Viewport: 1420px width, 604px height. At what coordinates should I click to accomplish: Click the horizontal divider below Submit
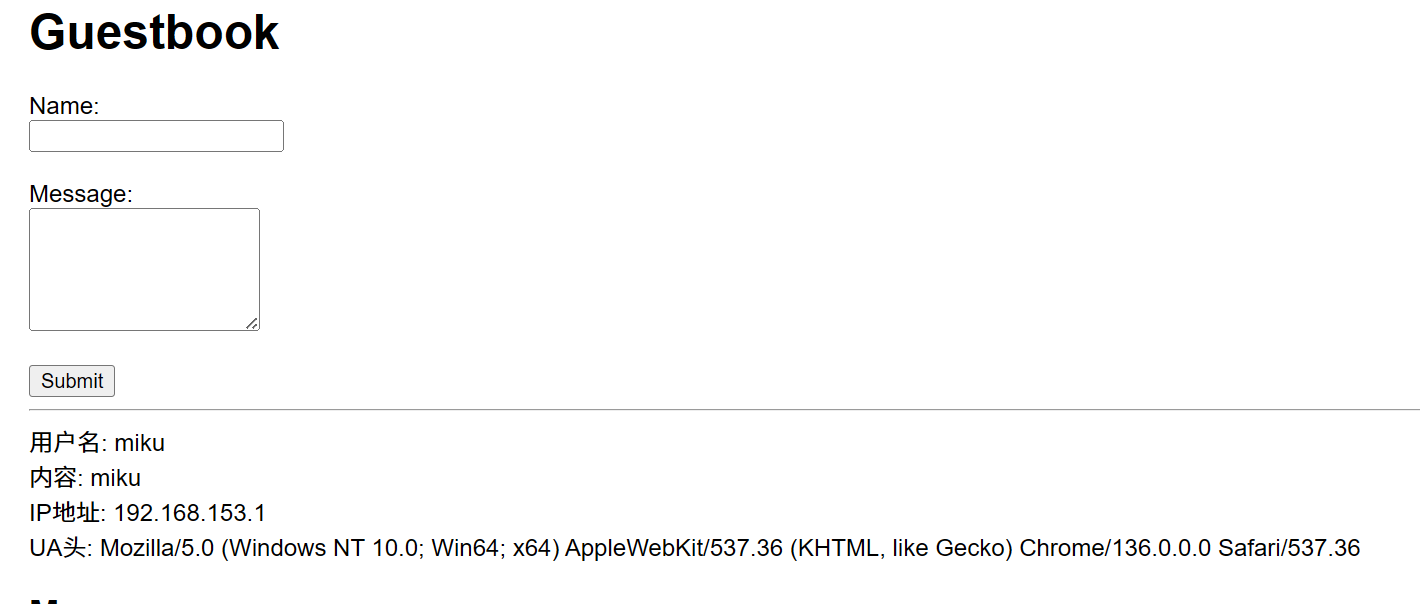tap(724, 409)
